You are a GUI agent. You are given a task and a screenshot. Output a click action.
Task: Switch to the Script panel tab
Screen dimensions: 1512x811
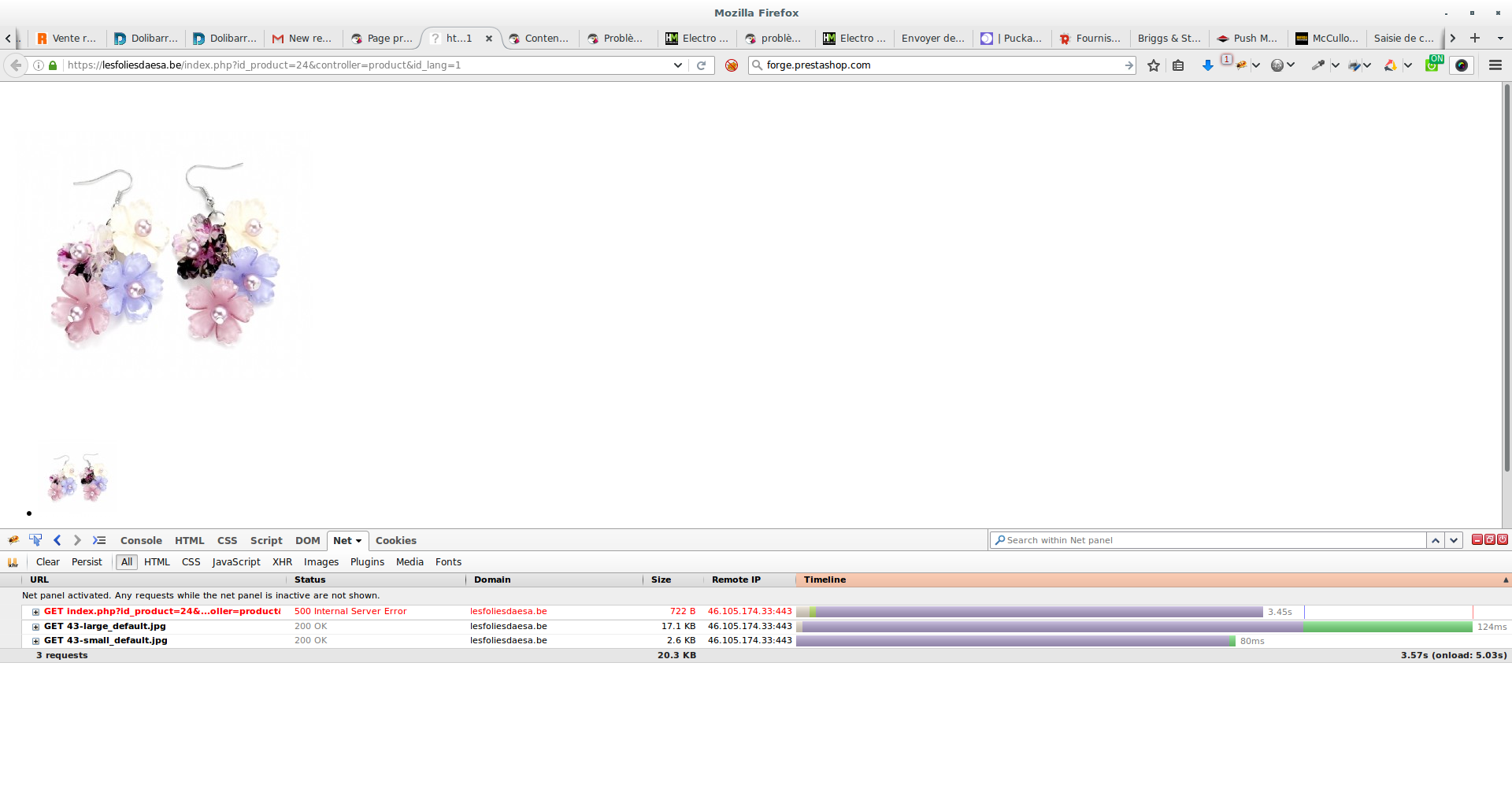266,541
